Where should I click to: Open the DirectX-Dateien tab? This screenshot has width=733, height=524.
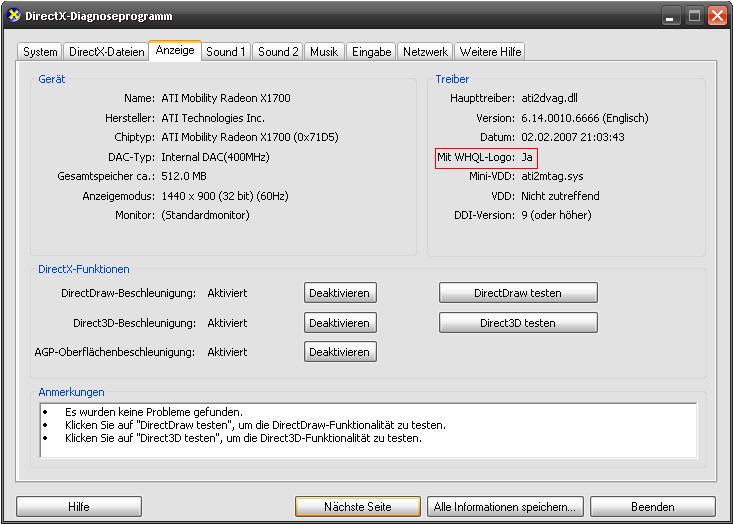click(x=107, y=52)
